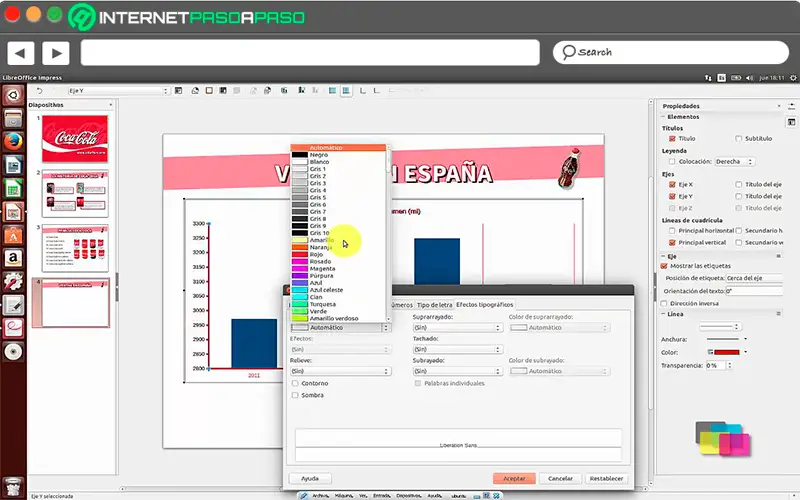800x500 pixels.
Task: Click the Chart Area toolbar icon
Action: (x=209, y=91)
